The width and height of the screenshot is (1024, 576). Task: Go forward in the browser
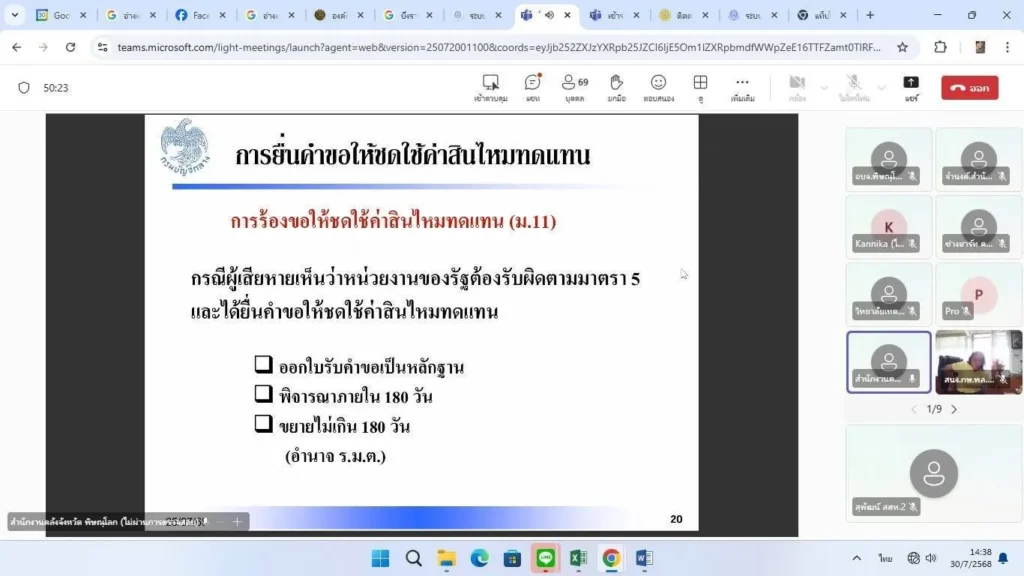tap(43, 47)
